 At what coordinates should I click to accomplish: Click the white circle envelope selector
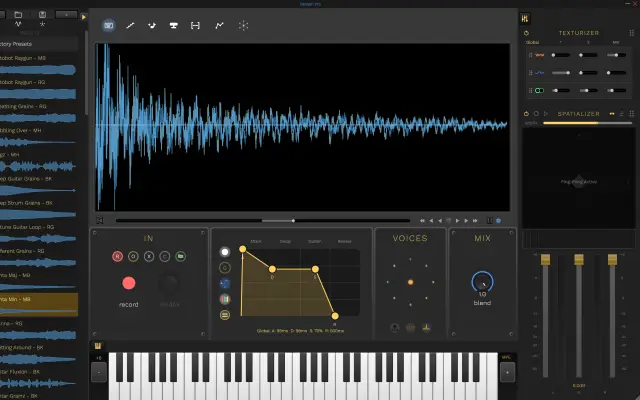click(x=224, y=252)
